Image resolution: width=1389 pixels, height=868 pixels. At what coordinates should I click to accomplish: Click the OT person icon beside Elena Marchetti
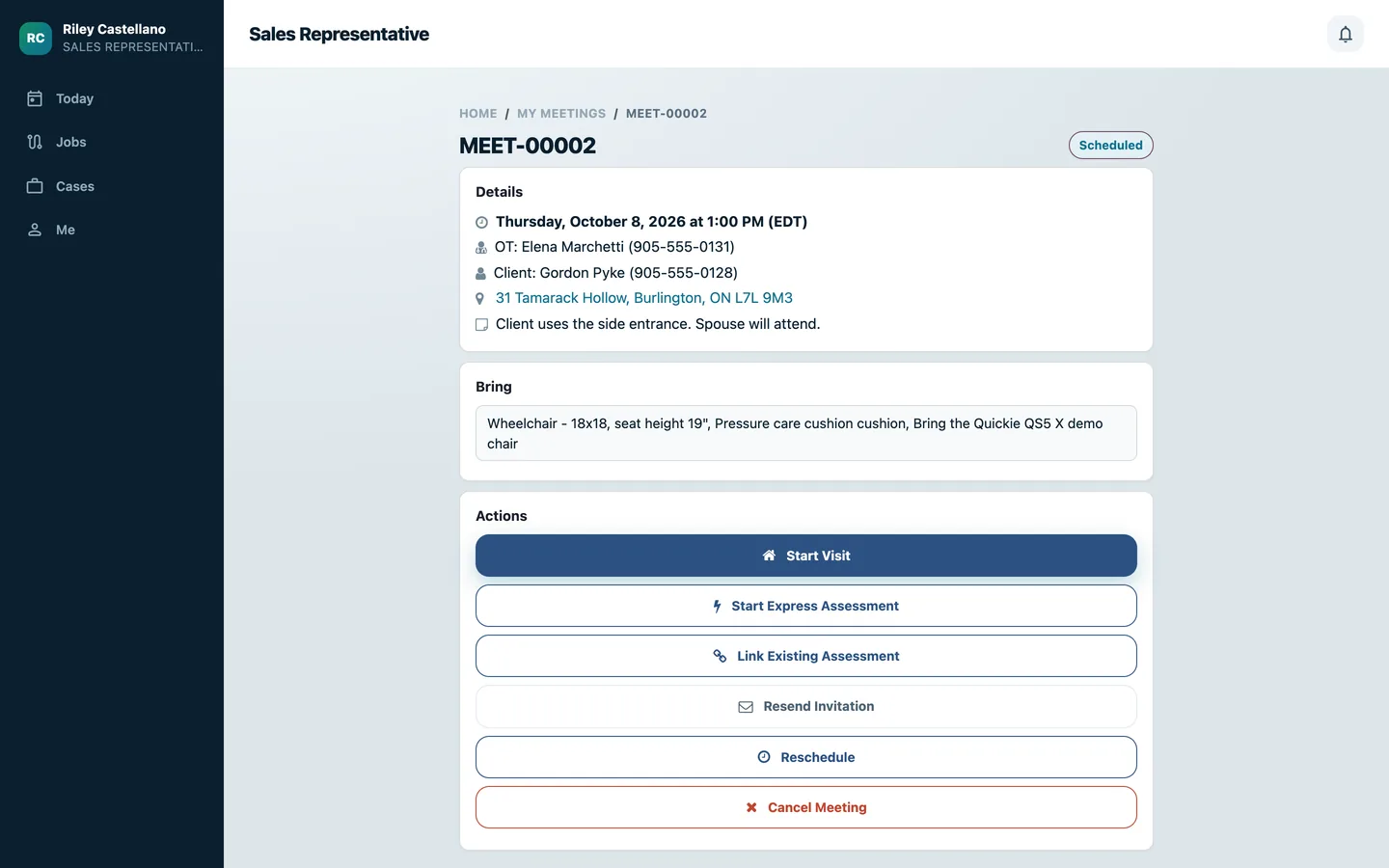481,248
